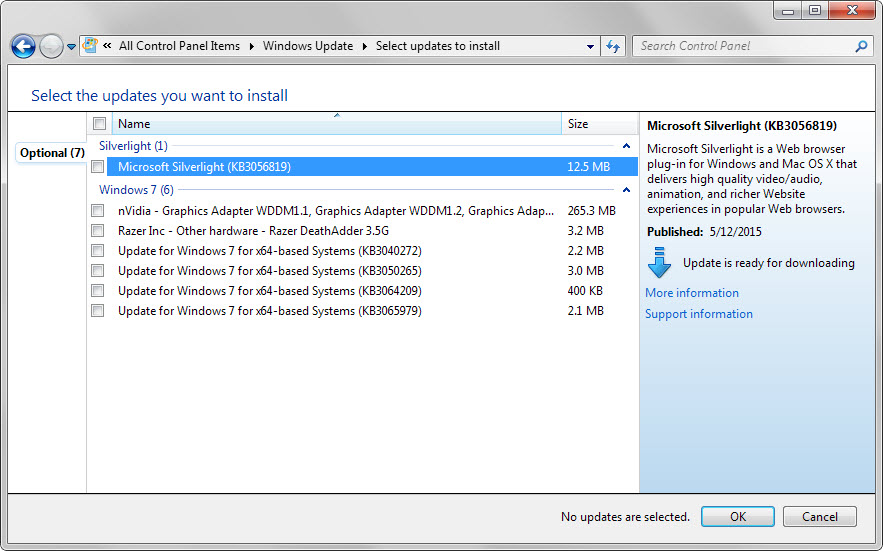The width and height of the screenshot is (883, 551).
Task: Check the KB3065979 update checkbox
Action: 97,310
